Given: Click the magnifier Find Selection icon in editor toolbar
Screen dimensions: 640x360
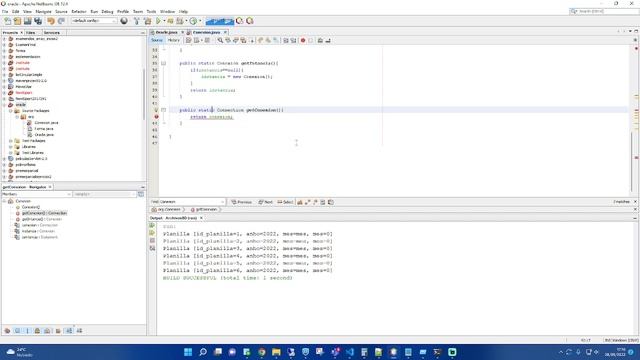Looking at the screenshot, I should [220, 40].
